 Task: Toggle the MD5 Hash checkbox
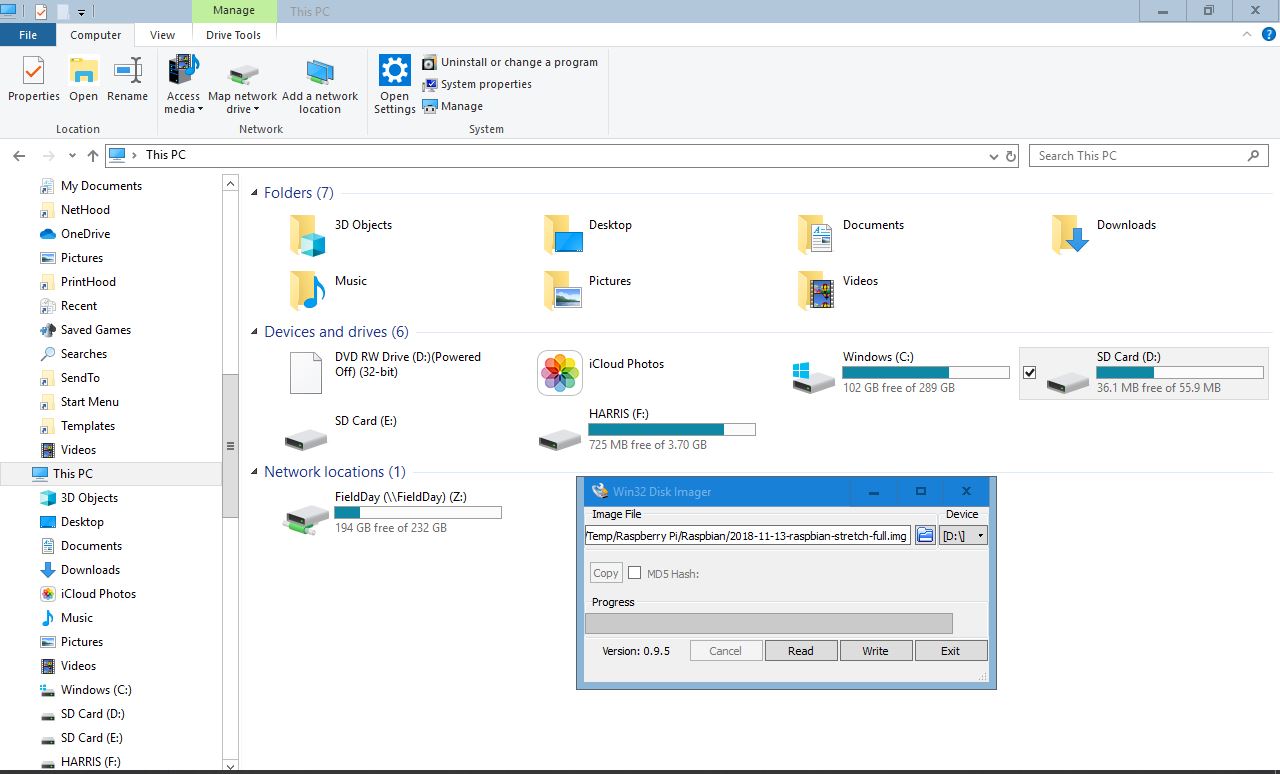pos(634,573)
